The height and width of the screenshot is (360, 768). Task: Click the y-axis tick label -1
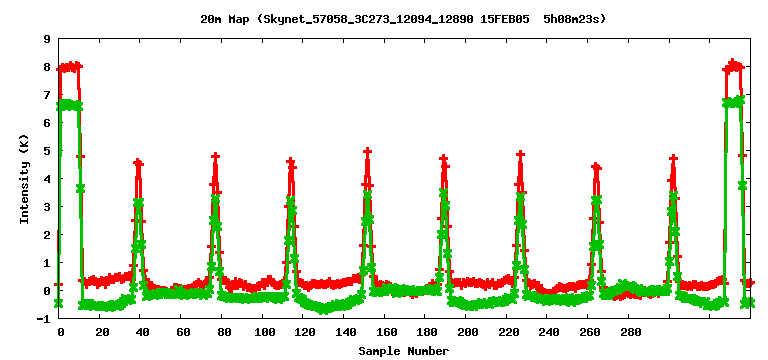point(44,318)
